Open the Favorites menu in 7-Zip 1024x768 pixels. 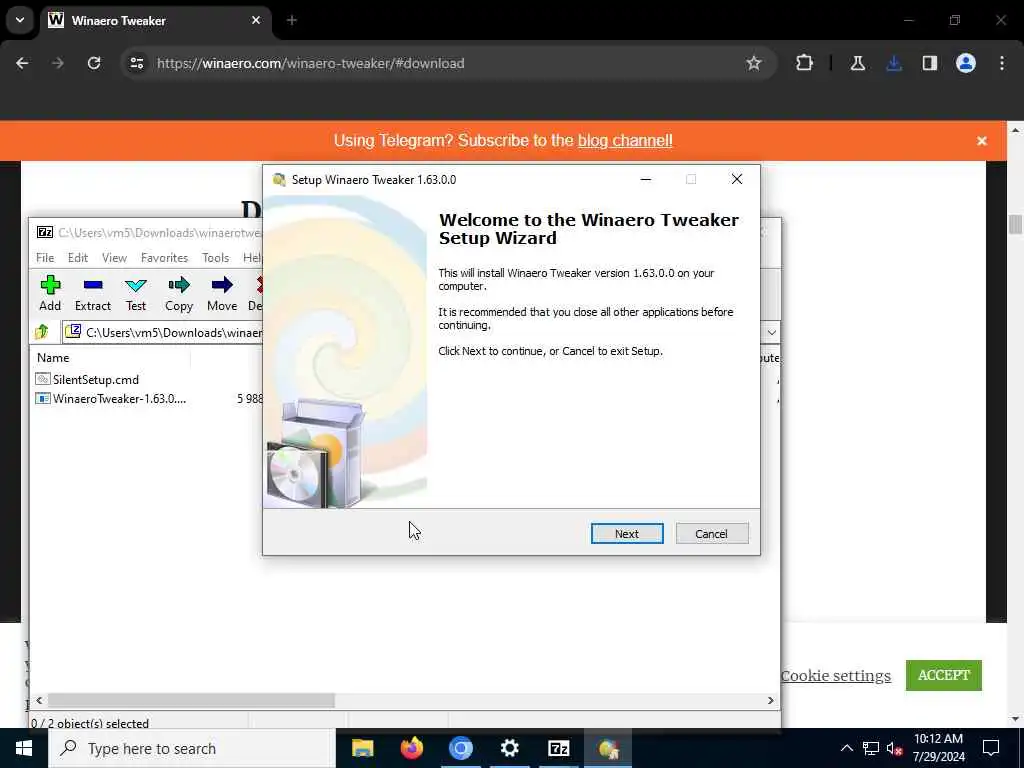click(165, 257)
